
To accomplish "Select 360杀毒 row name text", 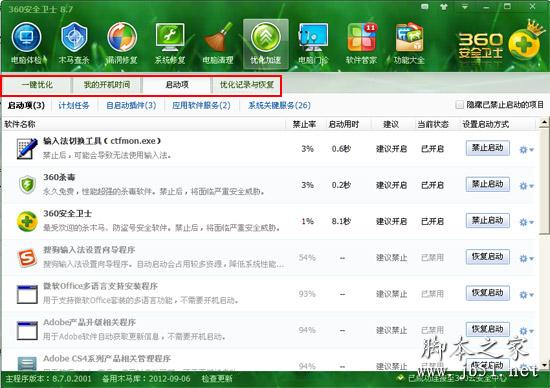I will (x=59, y=177).
